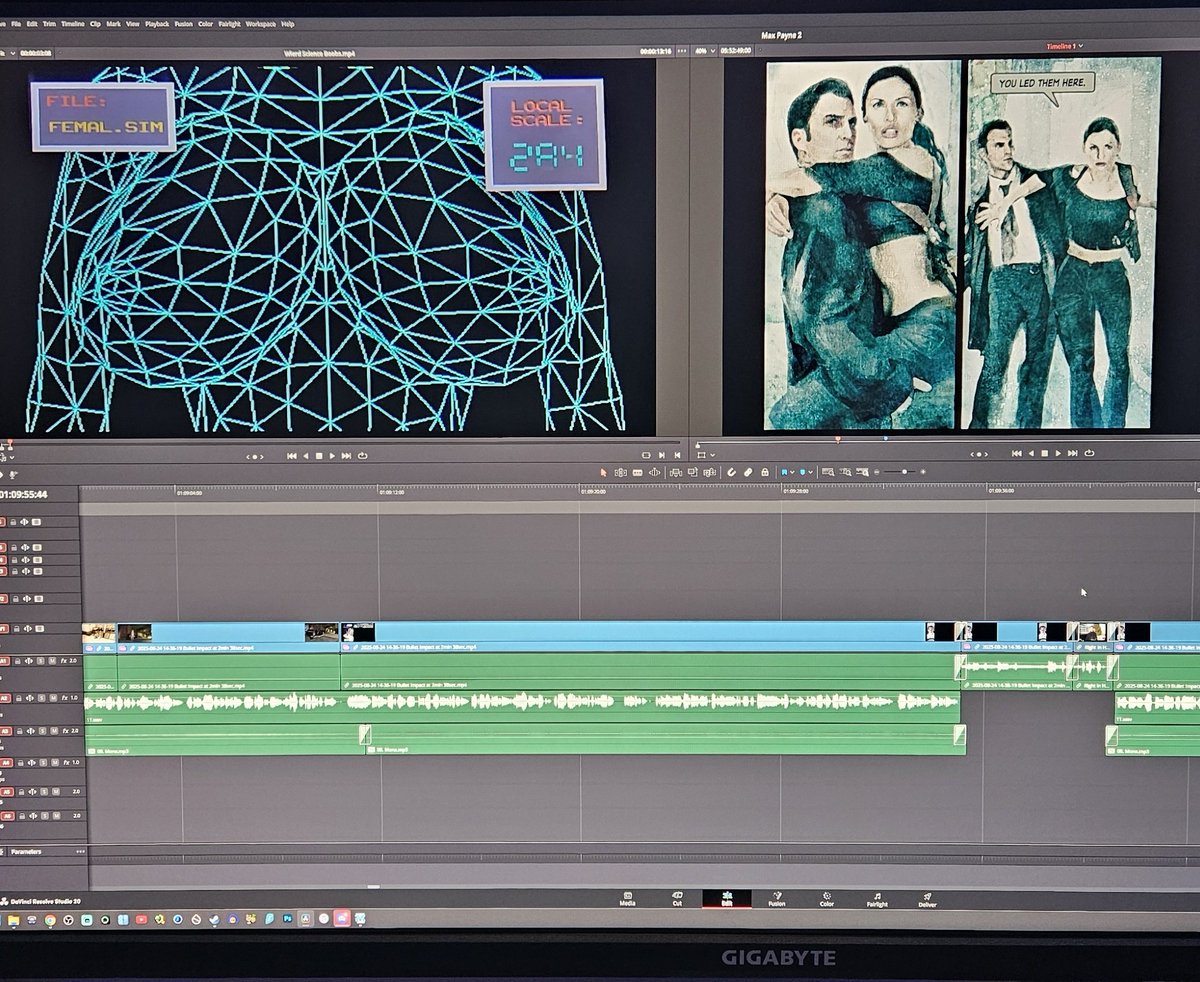Screen dimensions: 1200x982
Task: Activate the Trim Edit Mode tool
Action: pos(621,471)
